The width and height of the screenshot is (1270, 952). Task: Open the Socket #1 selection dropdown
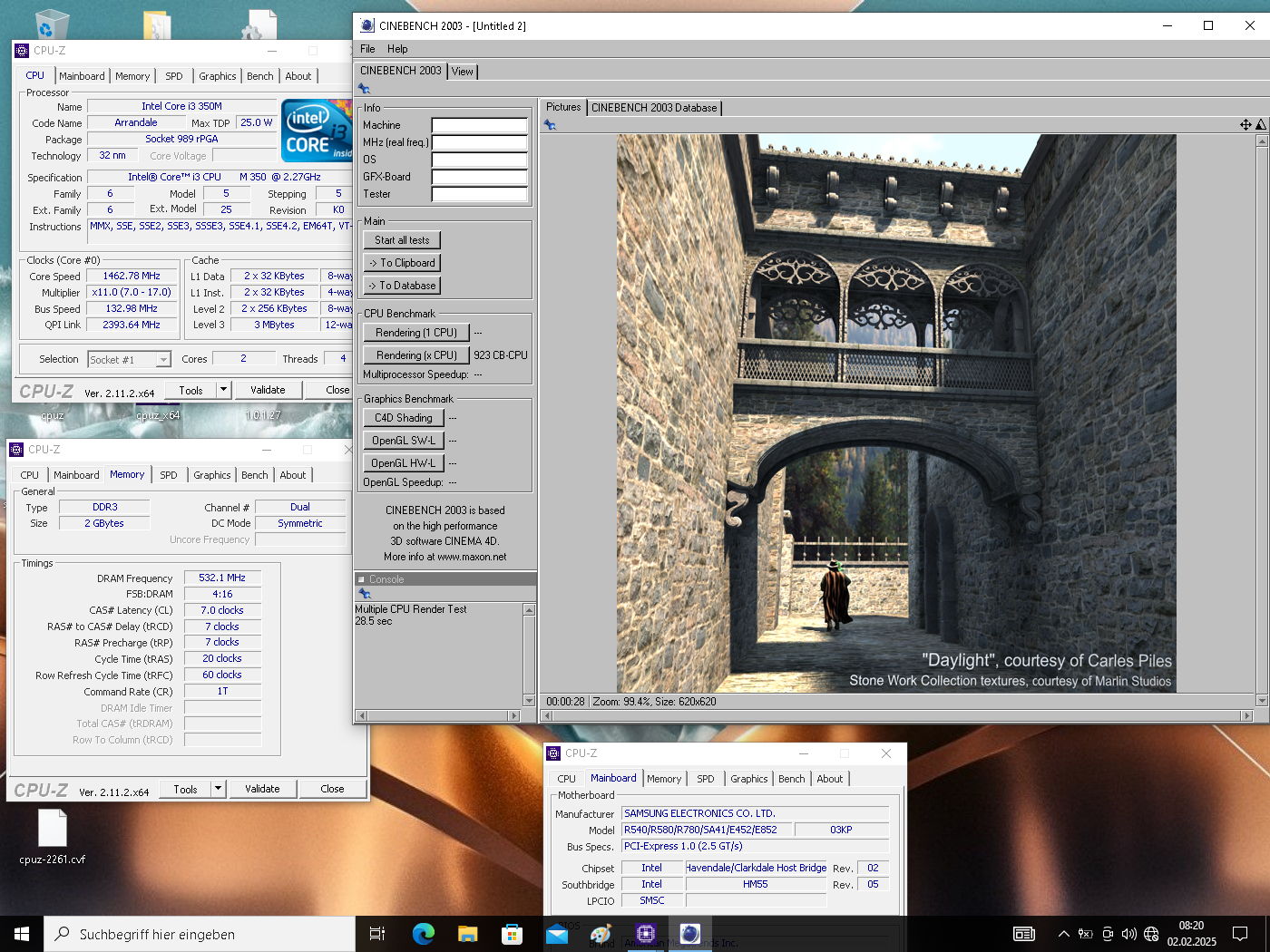[129, 360]
